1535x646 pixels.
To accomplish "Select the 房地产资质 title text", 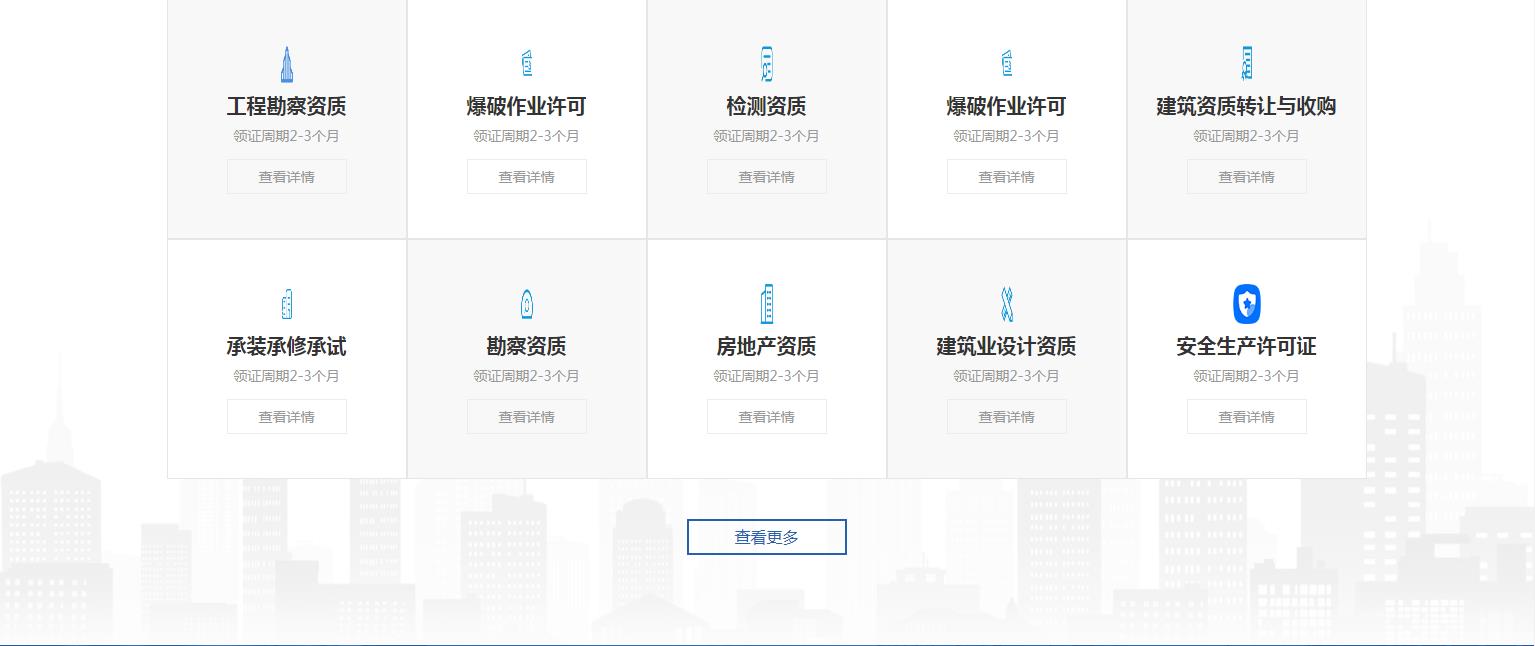I will tap(767, 347).
